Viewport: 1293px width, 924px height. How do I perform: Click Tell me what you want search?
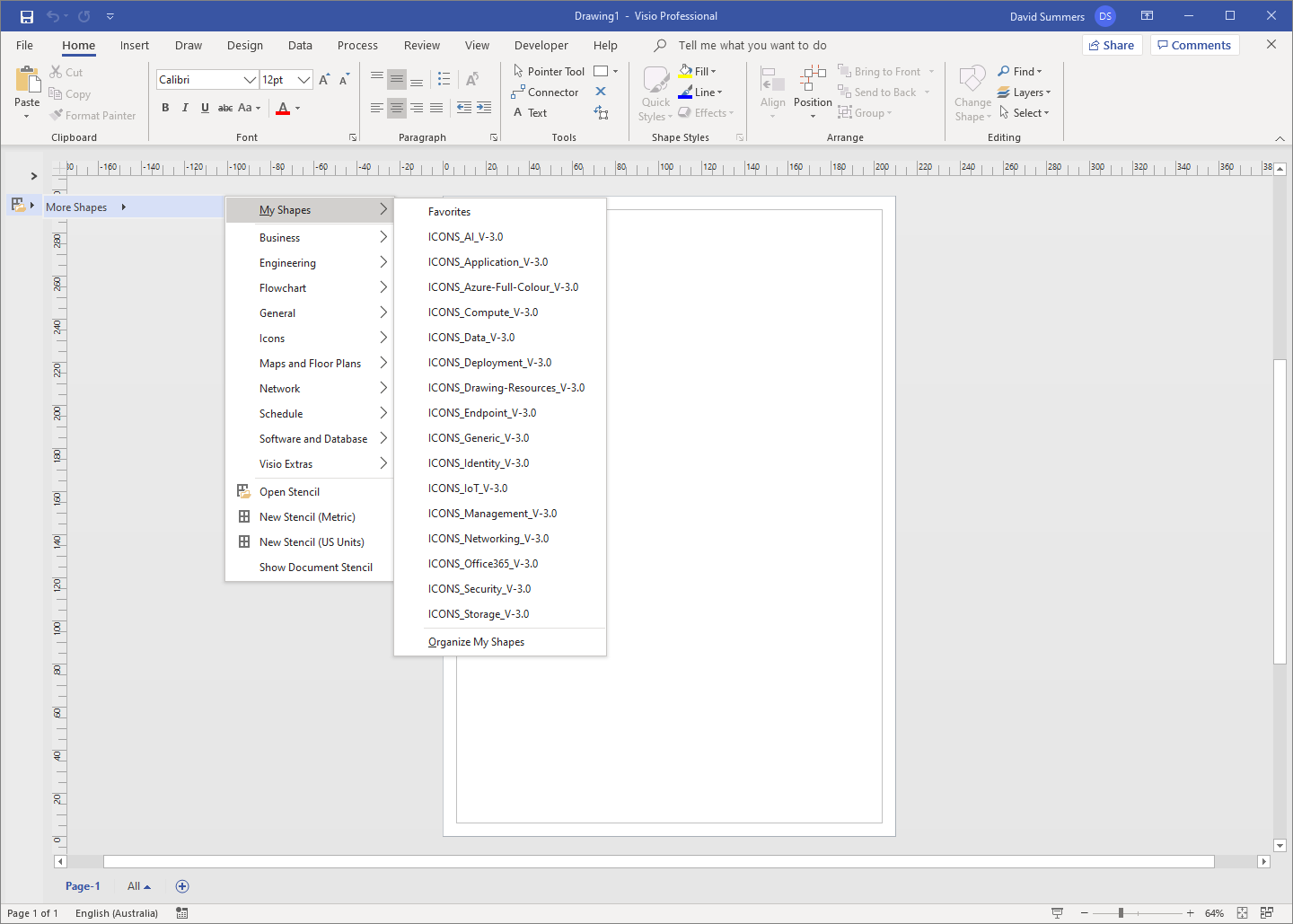tap(752, 45)
